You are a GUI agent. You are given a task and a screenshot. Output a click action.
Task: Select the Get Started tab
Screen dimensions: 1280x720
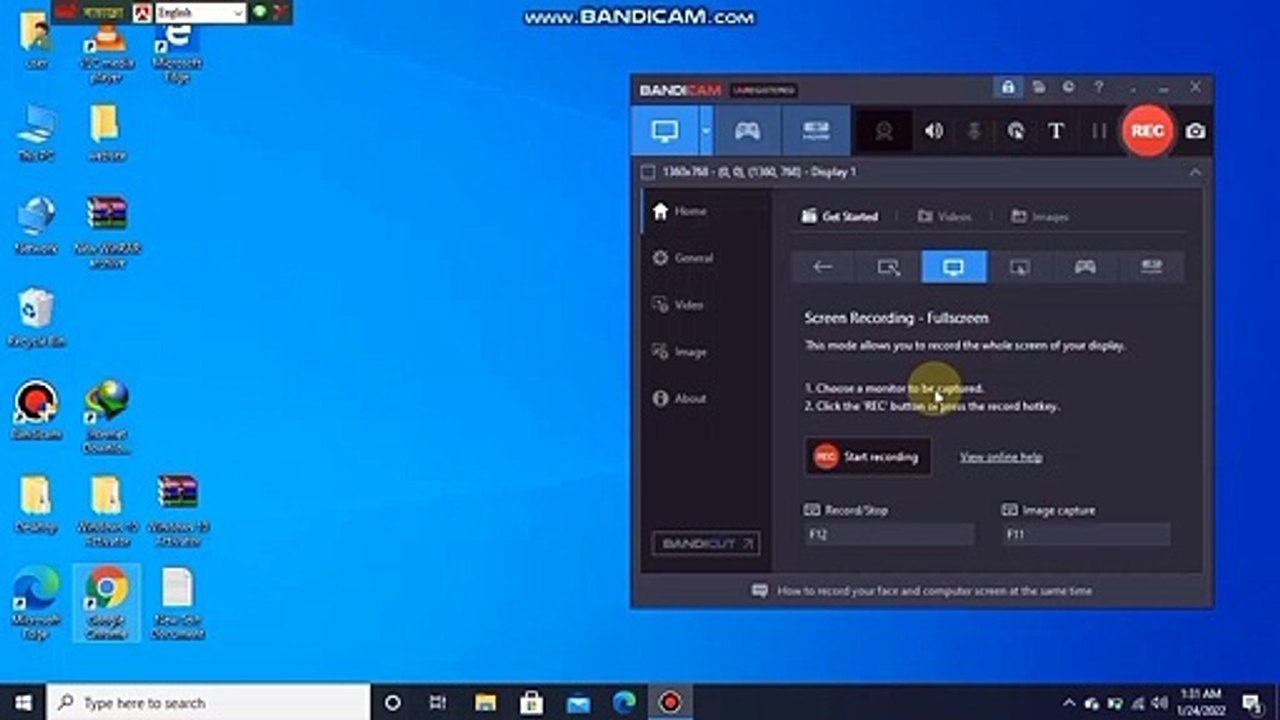[840, 216]
